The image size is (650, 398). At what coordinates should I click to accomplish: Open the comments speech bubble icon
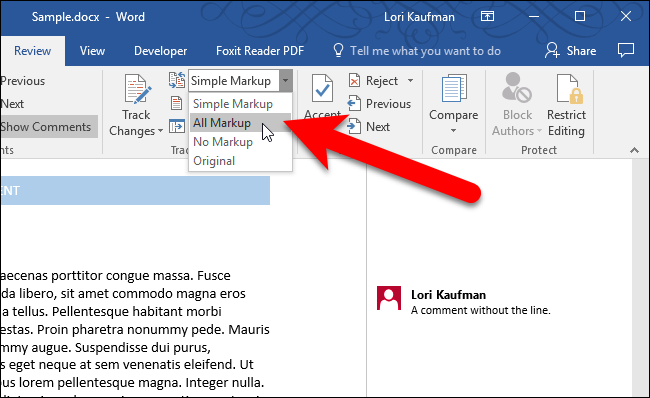626,51
